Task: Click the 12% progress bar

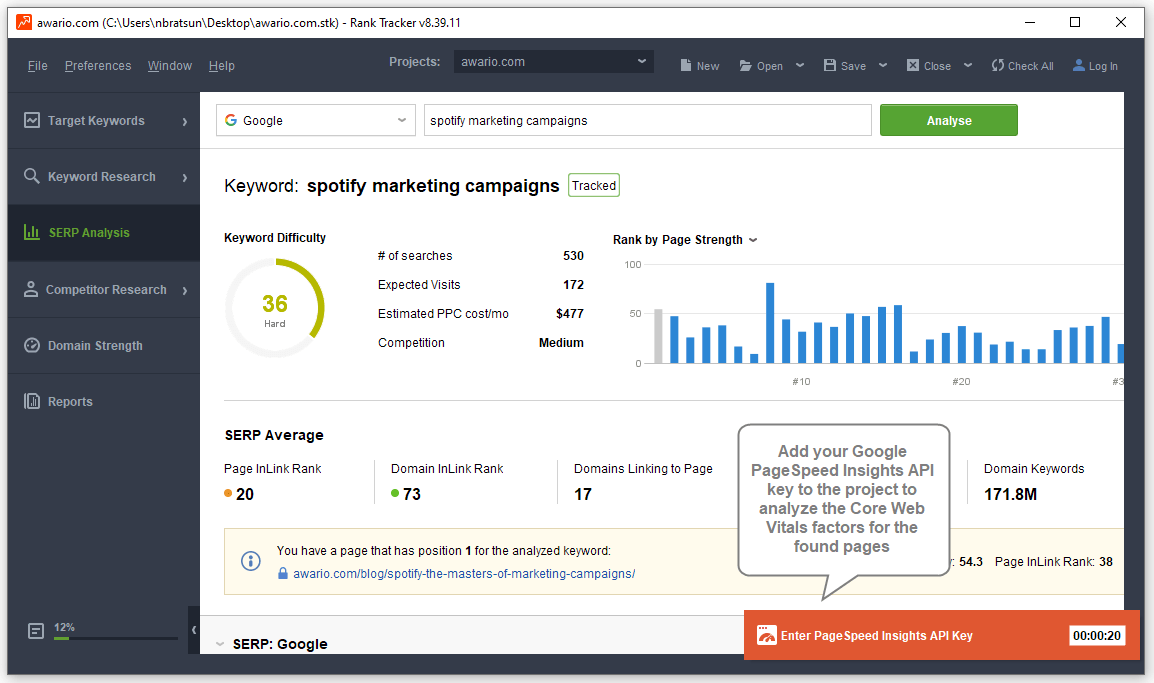Action: (x=115, y=637)
